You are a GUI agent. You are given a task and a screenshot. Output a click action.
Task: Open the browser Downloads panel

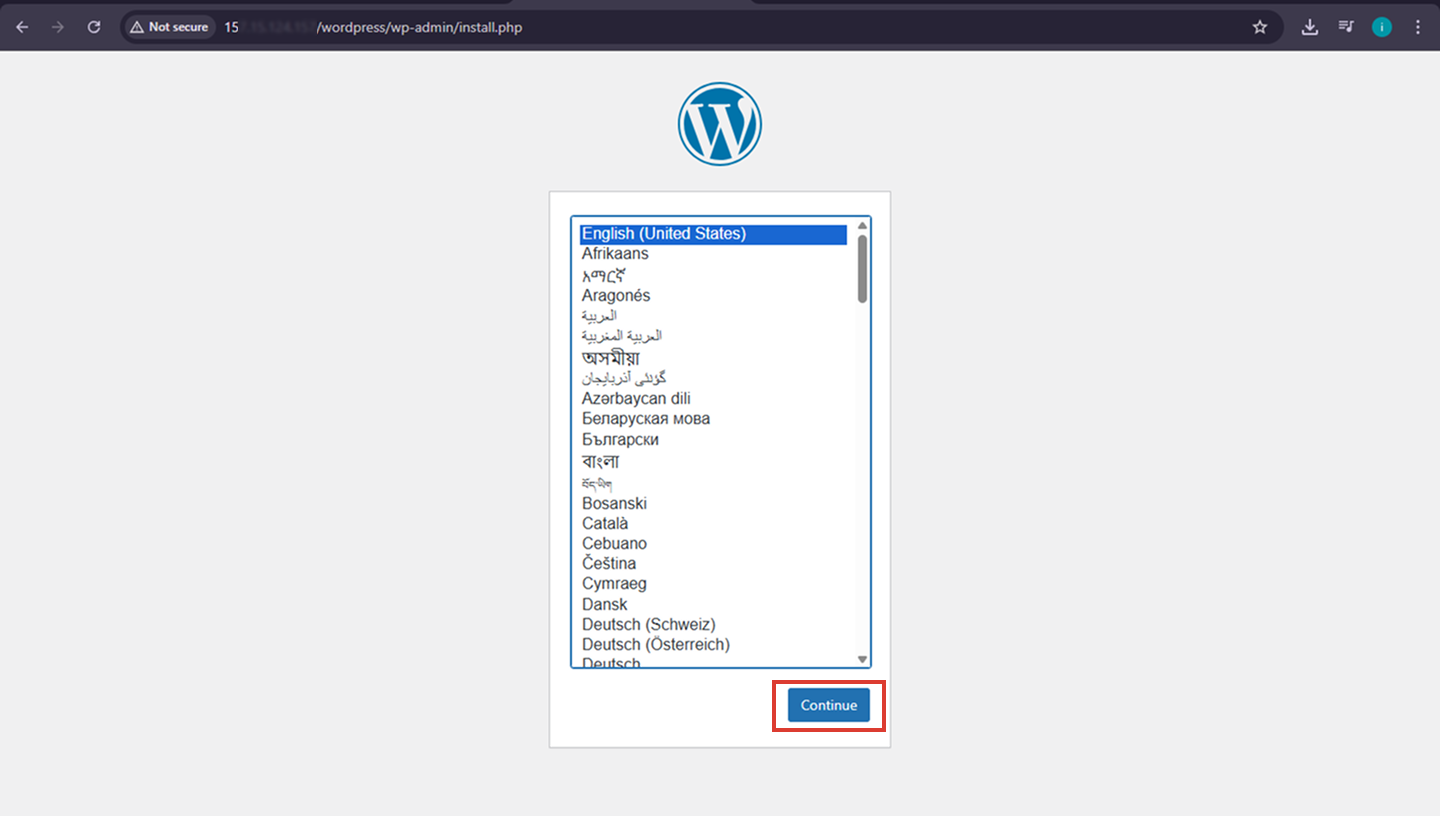1309,27
